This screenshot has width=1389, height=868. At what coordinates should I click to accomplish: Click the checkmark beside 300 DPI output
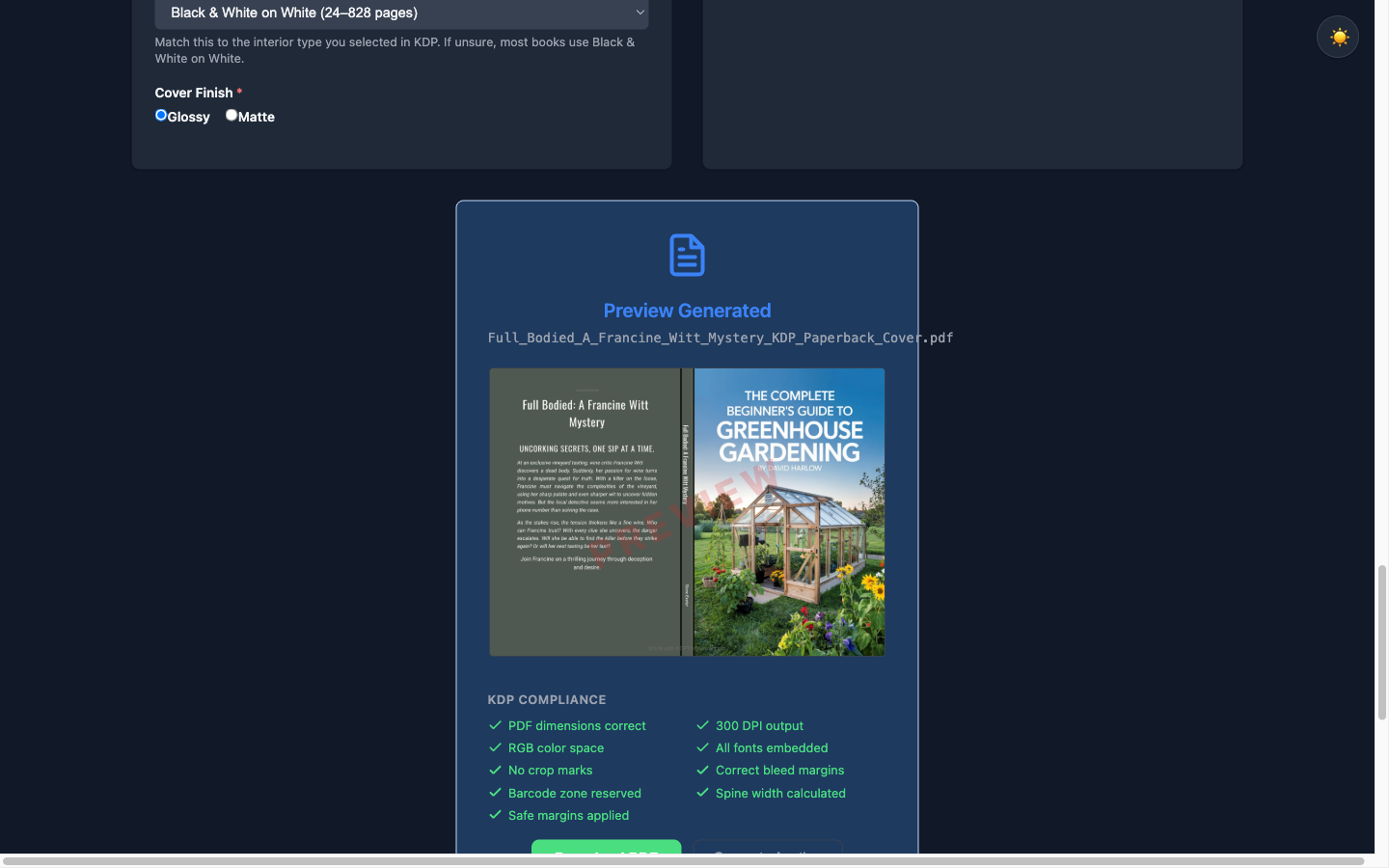click(702, 725)
